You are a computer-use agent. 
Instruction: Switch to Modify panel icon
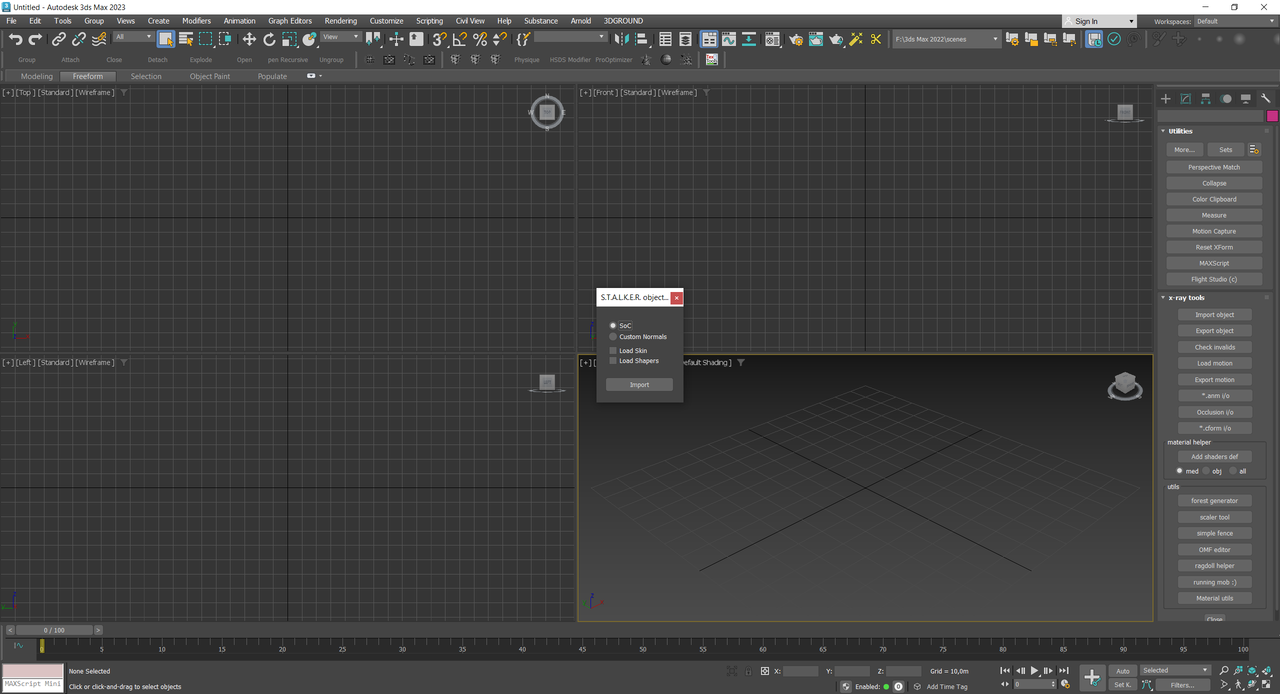point(1185,98)
